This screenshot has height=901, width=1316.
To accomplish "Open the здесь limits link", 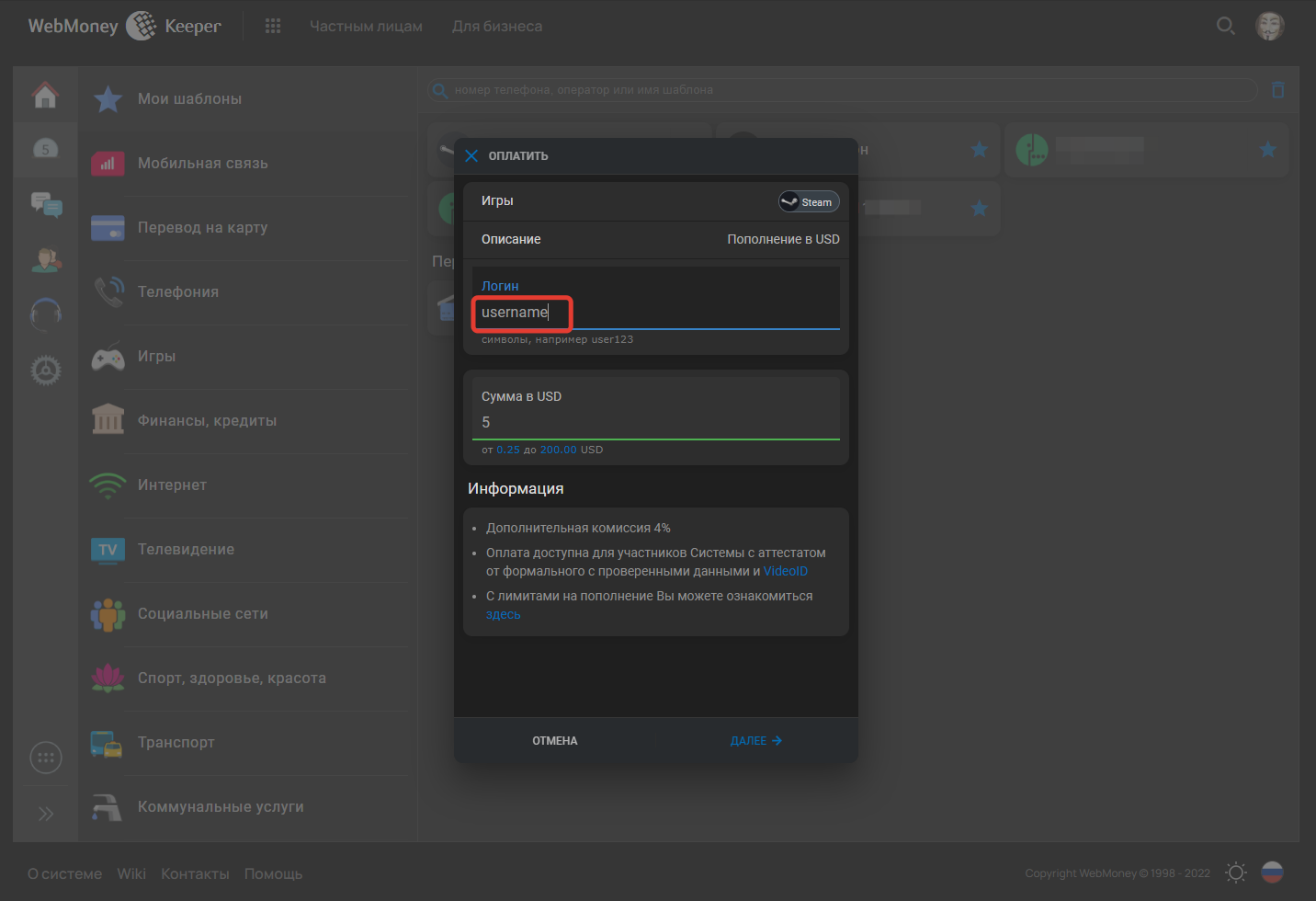I will 504,614.
